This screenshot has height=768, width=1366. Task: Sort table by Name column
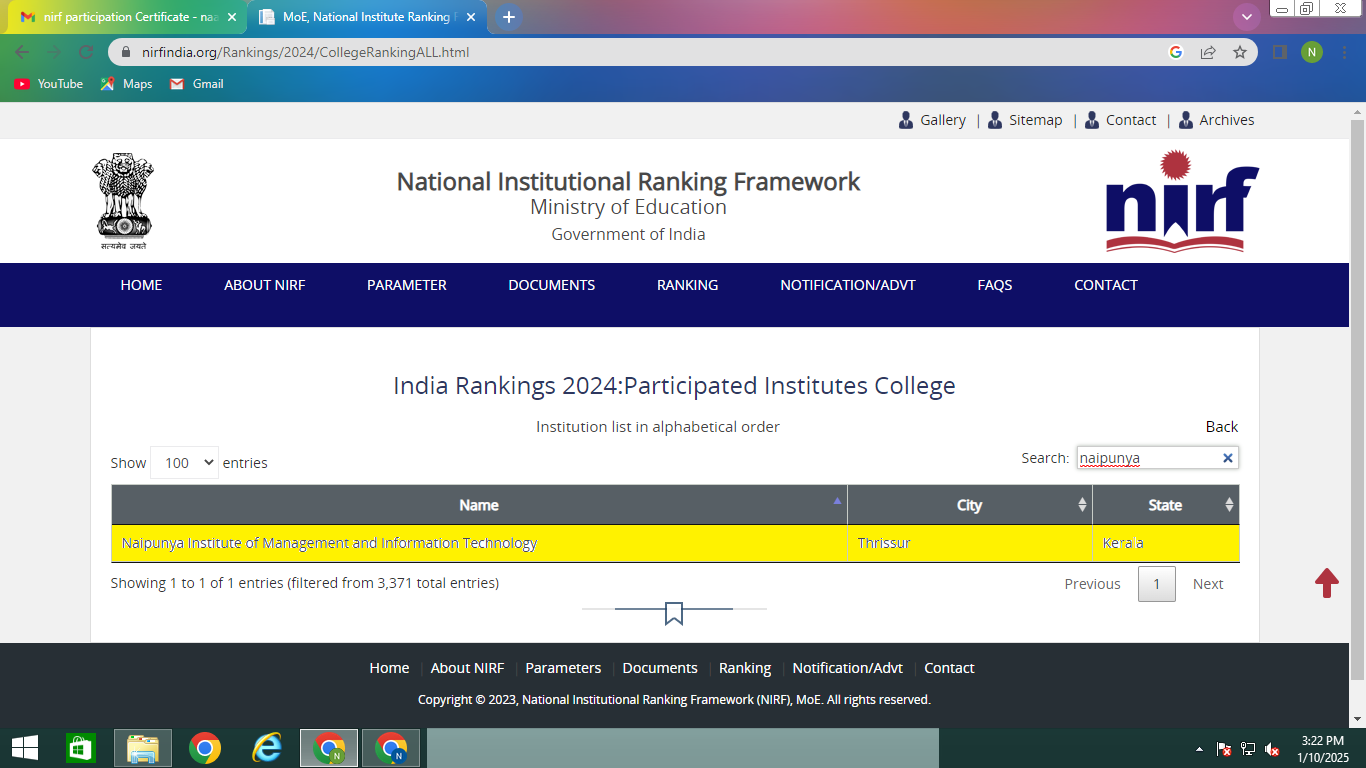479,505
